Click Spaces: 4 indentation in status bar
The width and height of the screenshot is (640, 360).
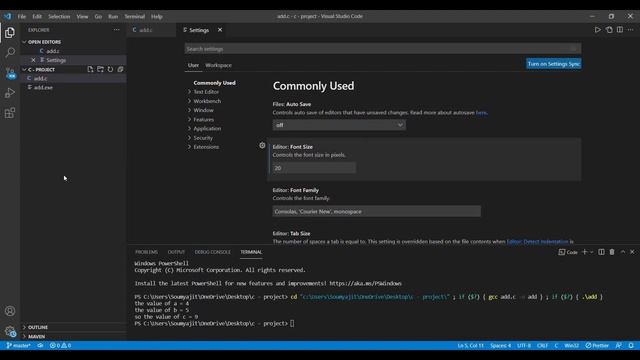(500, 345)
